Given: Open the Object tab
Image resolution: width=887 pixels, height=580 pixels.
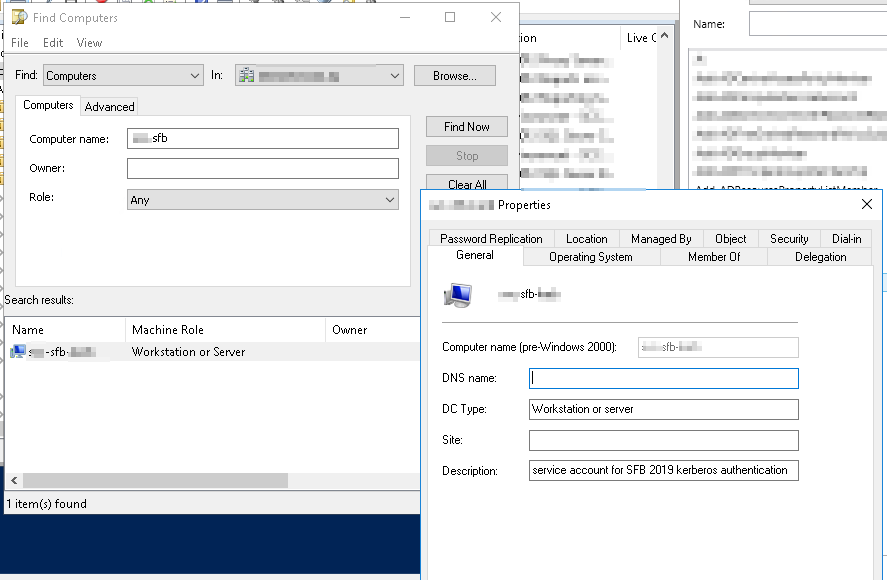Looking at the screenshot, I should 730,239.
